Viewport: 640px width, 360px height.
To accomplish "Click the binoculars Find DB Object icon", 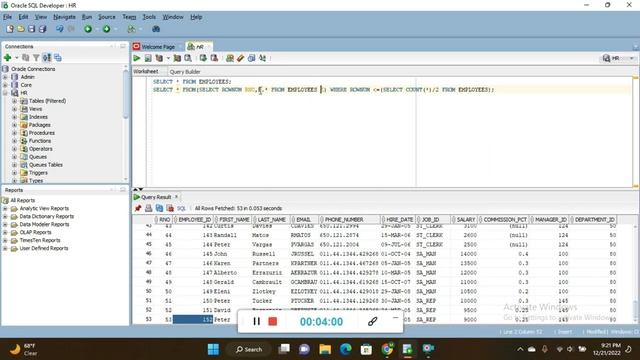I will pyautogui.click(x=156, y=29).
